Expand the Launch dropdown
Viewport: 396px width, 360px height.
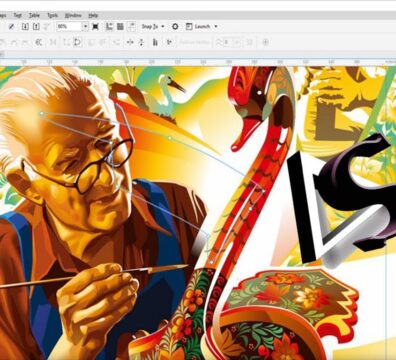(x=202, y=27)
